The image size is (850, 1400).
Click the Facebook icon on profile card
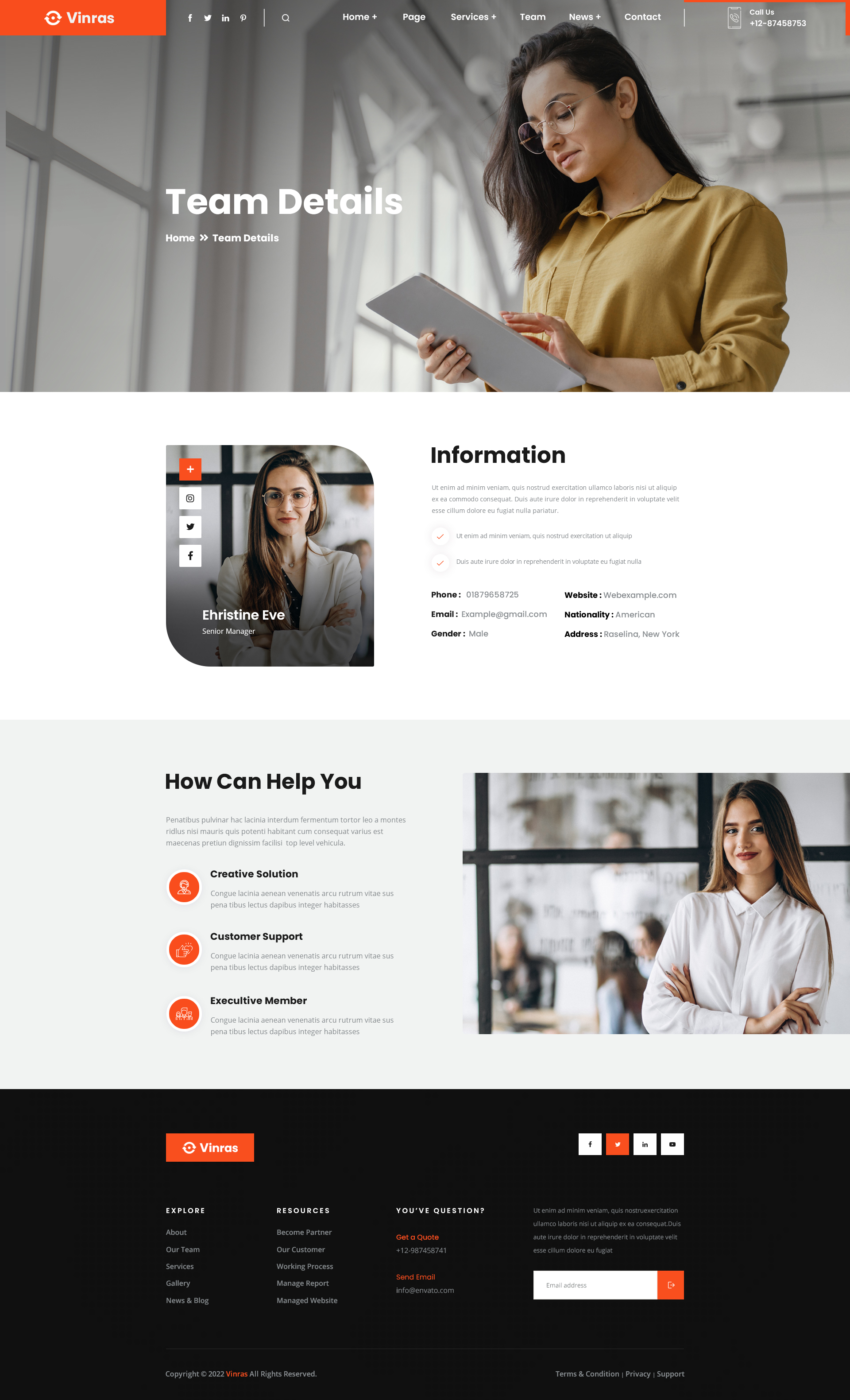(x=189, y=555)
